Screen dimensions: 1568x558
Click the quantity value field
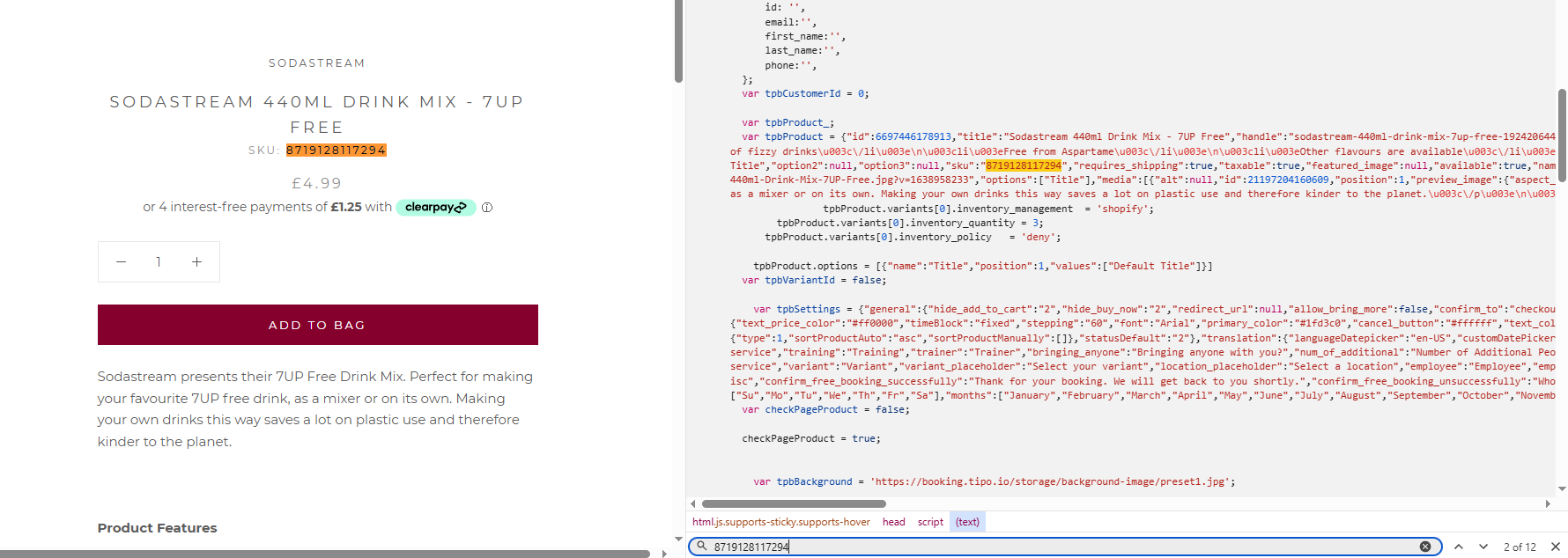159,261
